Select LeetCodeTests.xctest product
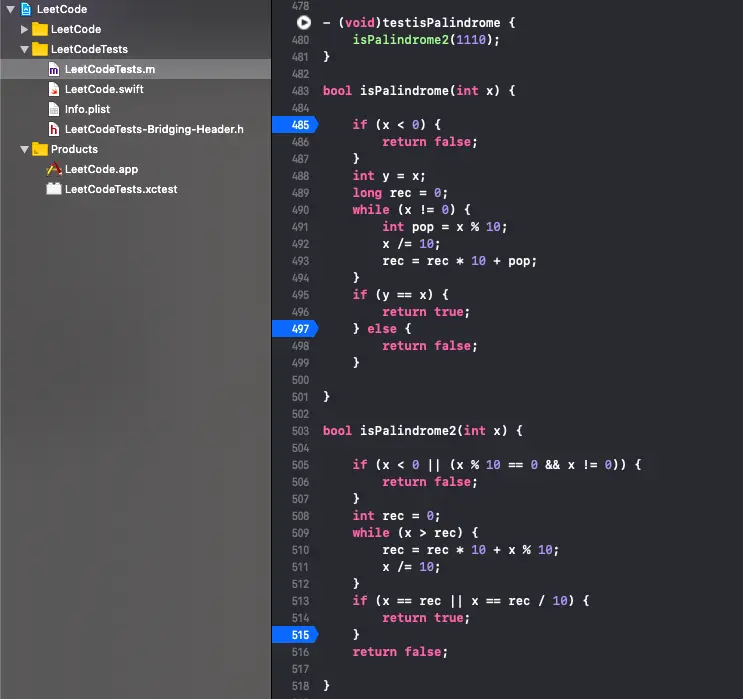The width and height of the screenshot is (743, 699). pos(121,189)
